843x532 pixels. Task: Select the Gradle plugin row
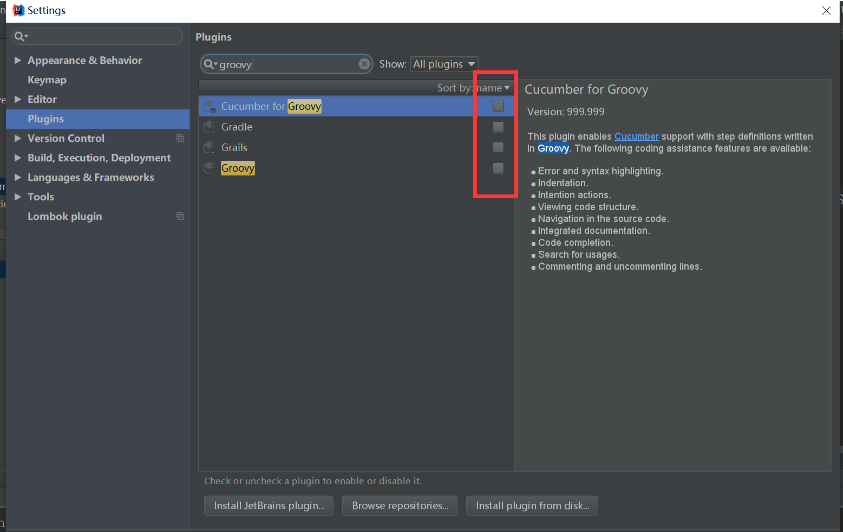click(x=356, y=127)
